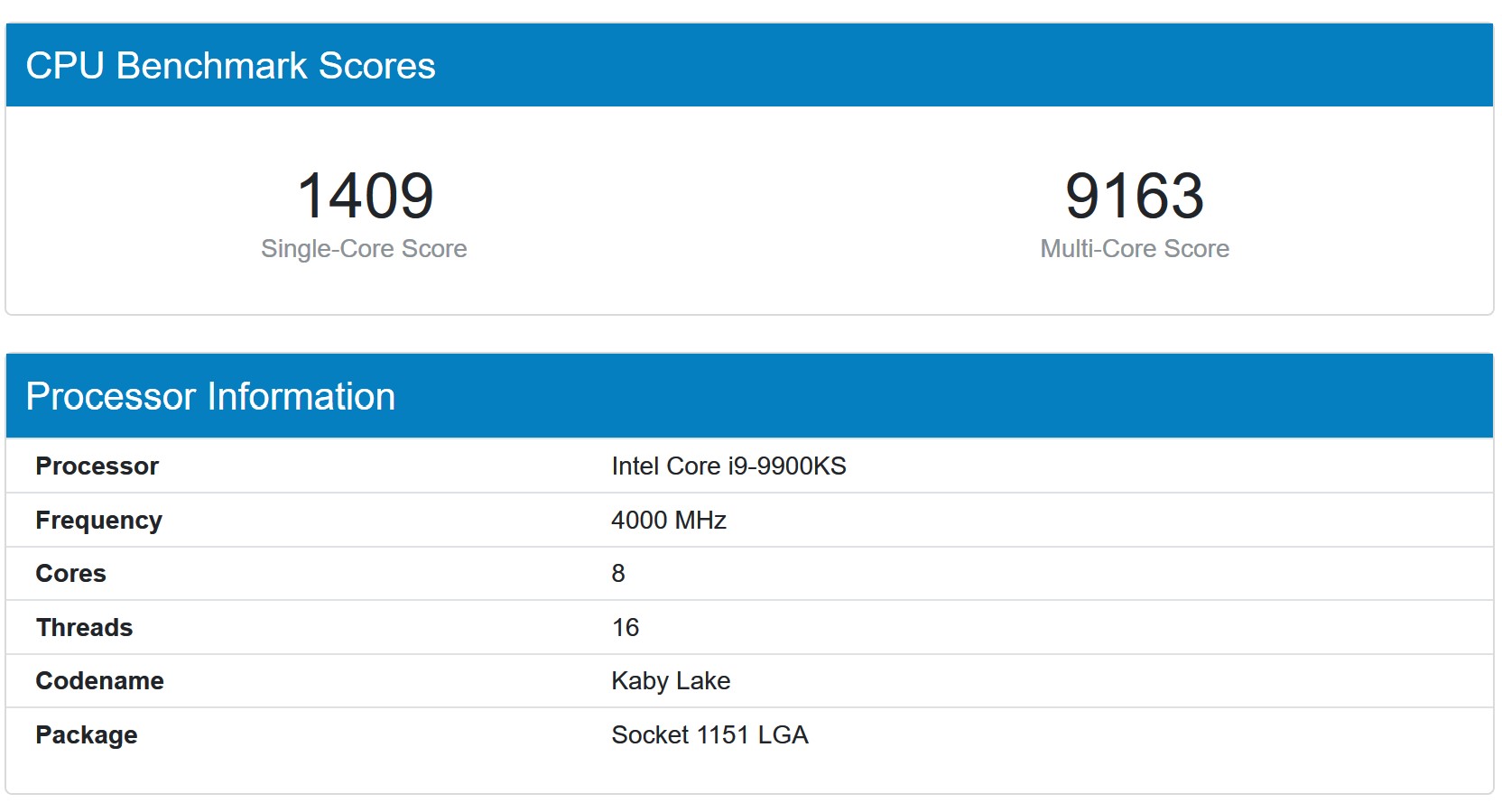The width and height of the screenshot is (1502, 812).
Task: Select the Cores row label
Action: pos(70,573)
